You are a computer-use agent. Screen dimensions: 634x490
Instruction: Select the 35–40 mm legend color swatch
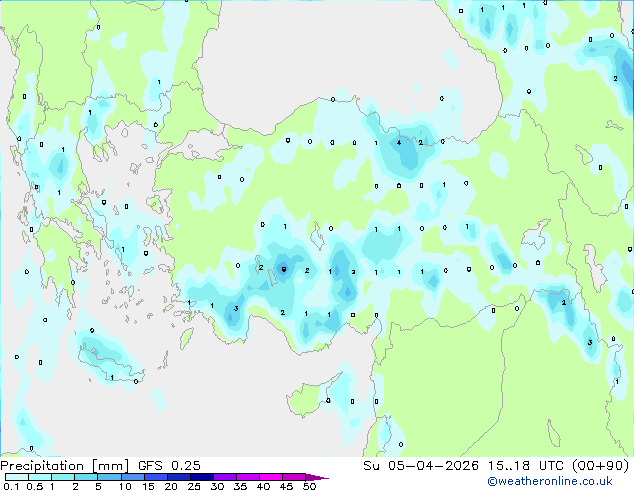247,477
